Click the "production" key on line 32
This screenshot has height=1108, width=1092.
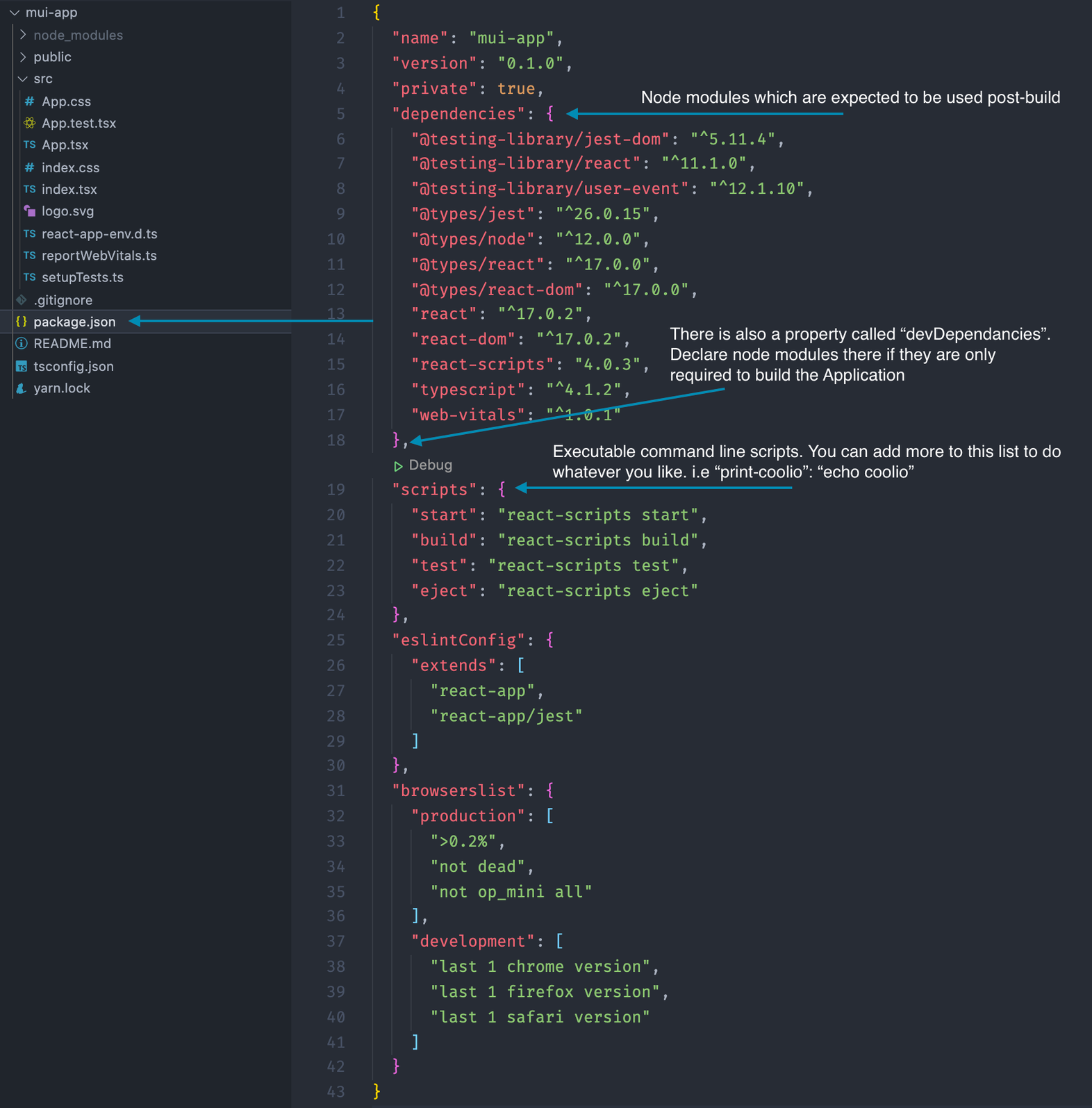469,816
